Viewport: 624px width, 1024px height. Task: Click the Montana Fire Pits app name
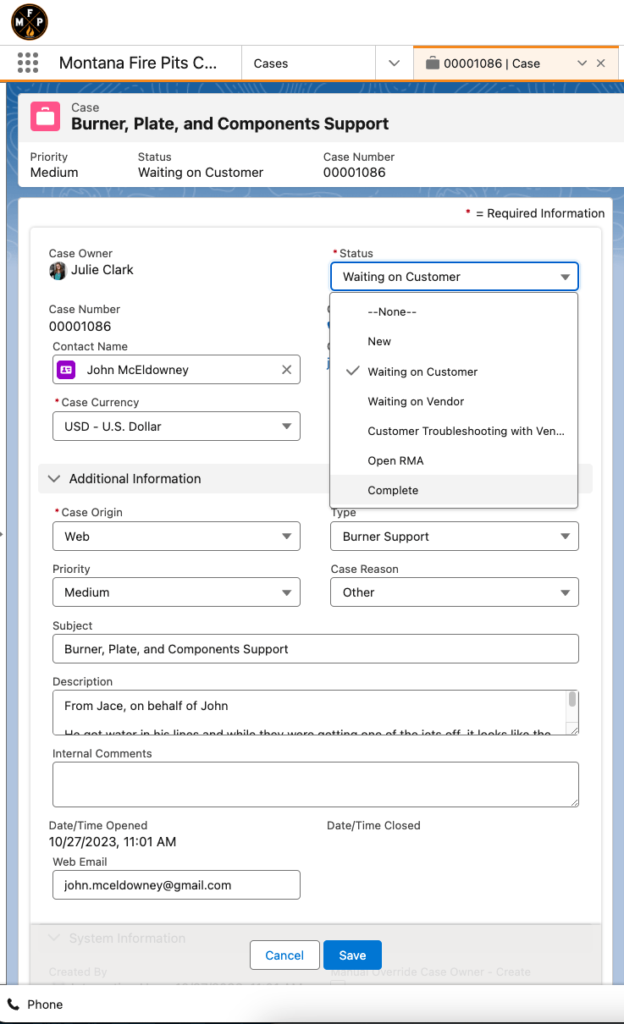point(138,63)
